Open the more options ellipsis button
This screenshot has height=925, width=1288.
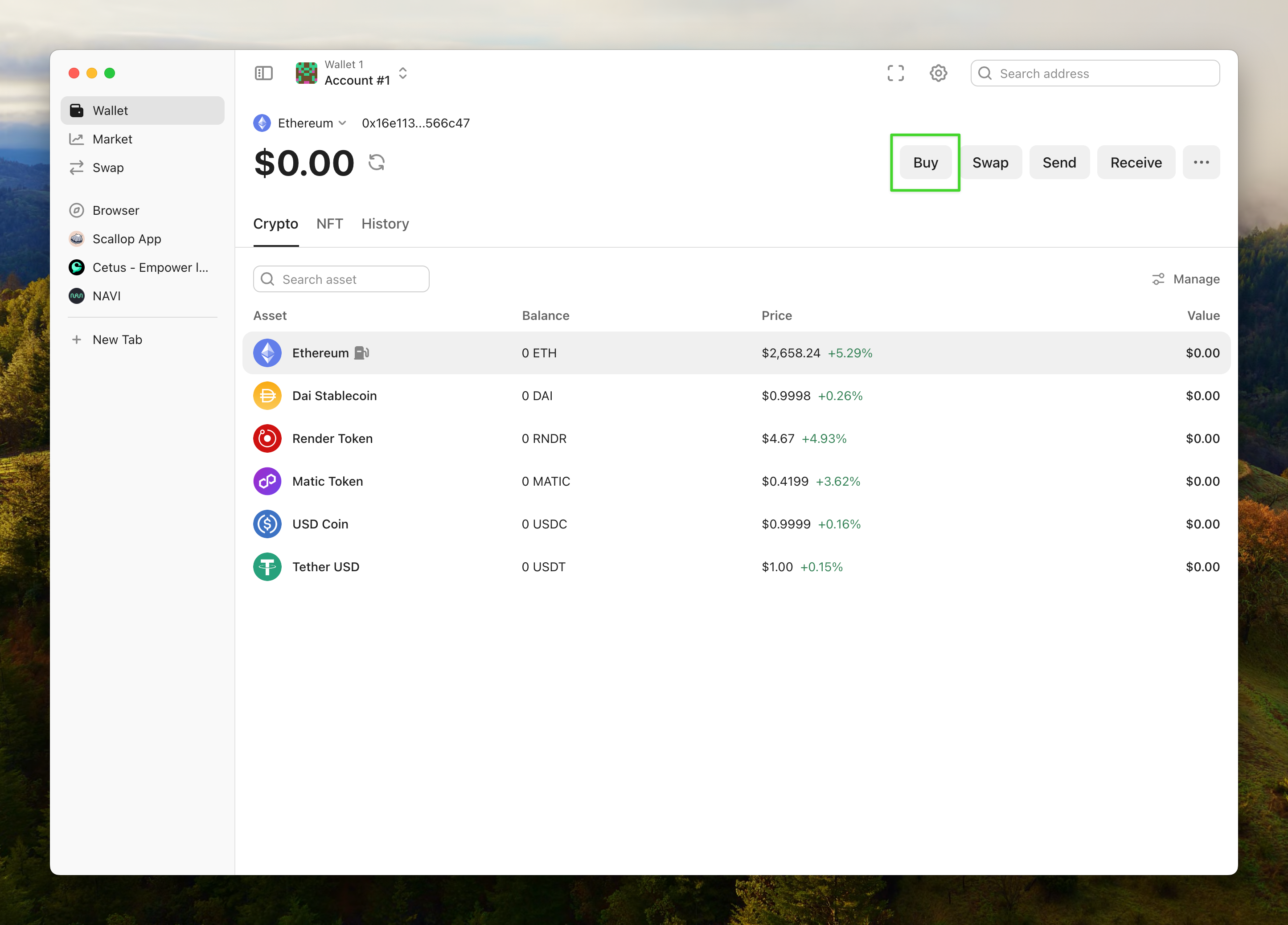click(1201, 162)
